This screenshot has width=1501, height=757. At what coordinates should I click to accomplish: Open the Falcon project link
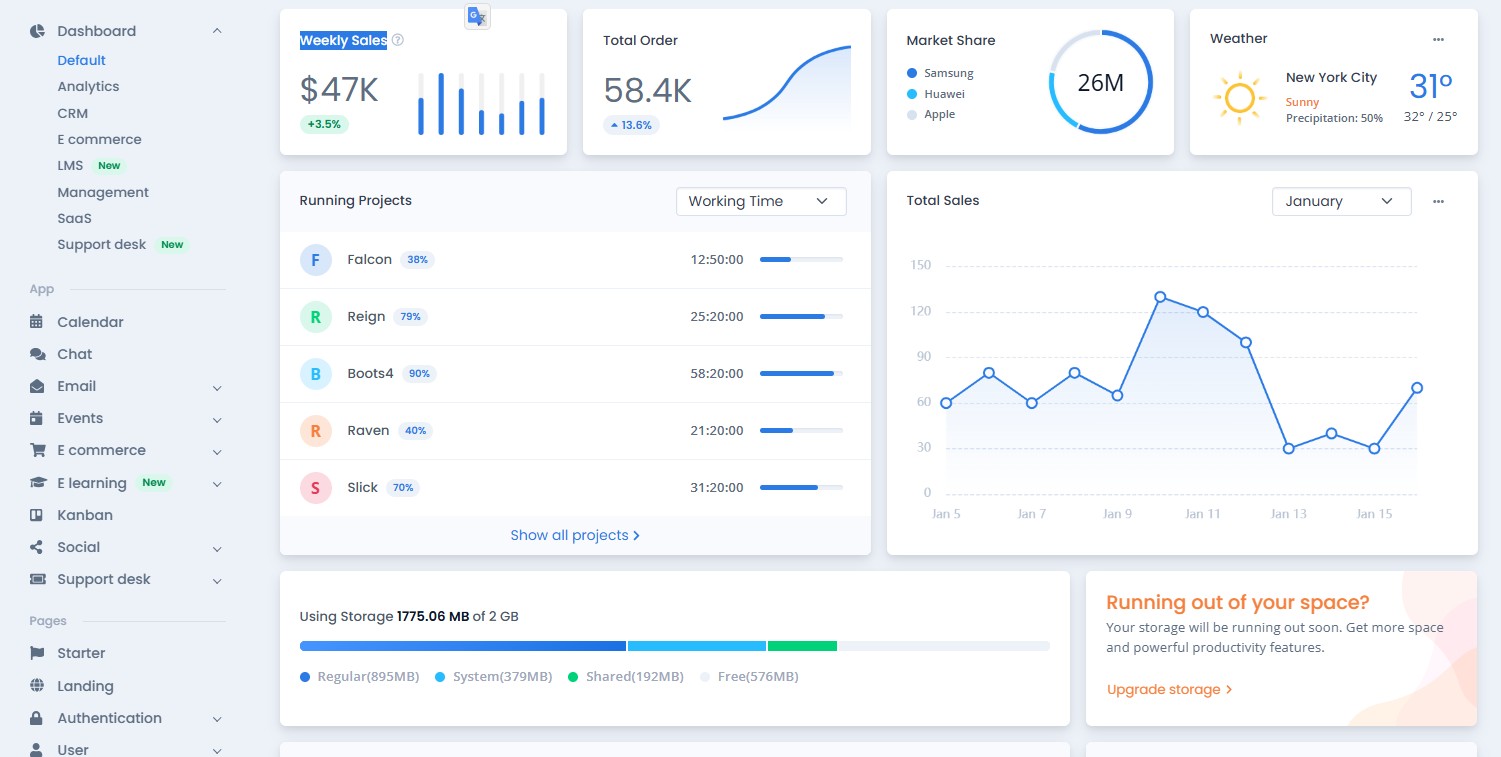(x=369, y=259)
